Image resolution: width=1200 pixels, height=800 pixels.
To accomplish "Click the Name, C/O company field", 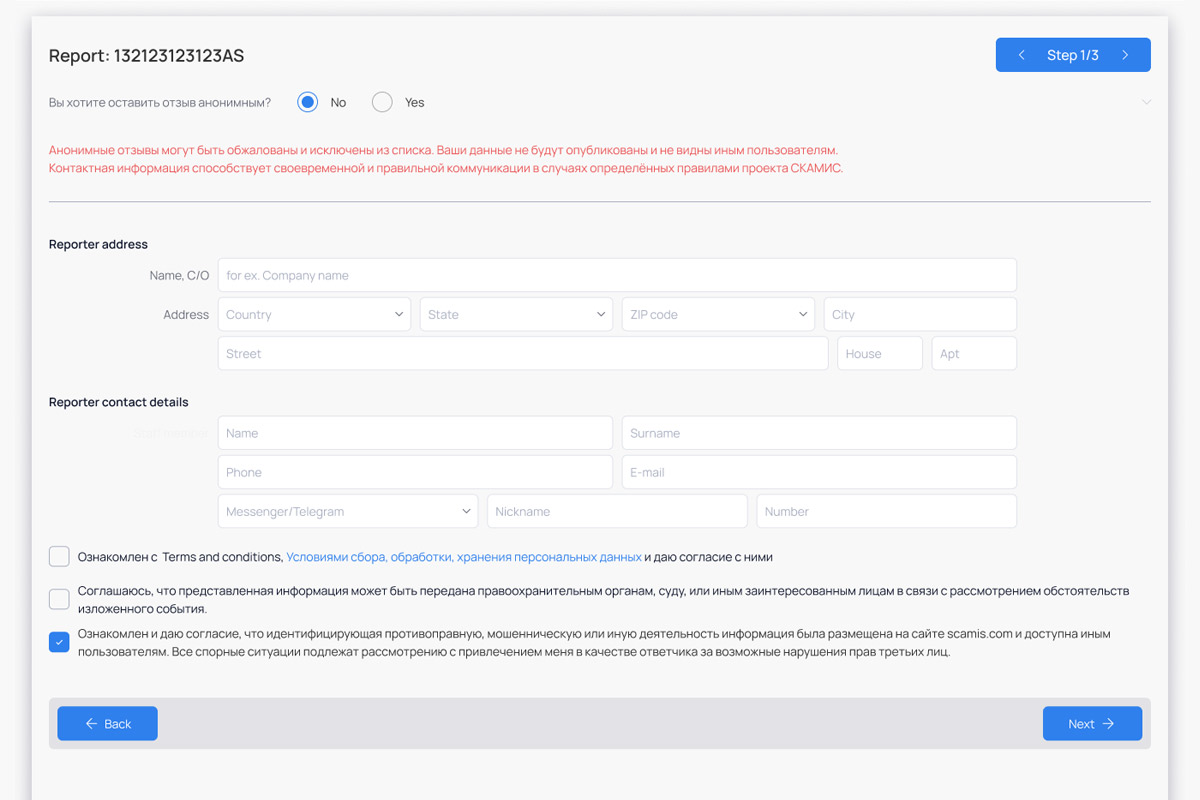I will 616,275.
